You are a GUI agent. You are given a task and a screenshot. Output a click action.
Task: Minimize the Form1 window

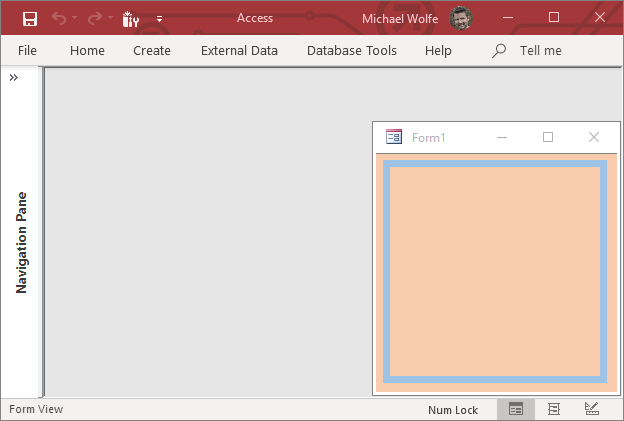(x=502, y=137)
